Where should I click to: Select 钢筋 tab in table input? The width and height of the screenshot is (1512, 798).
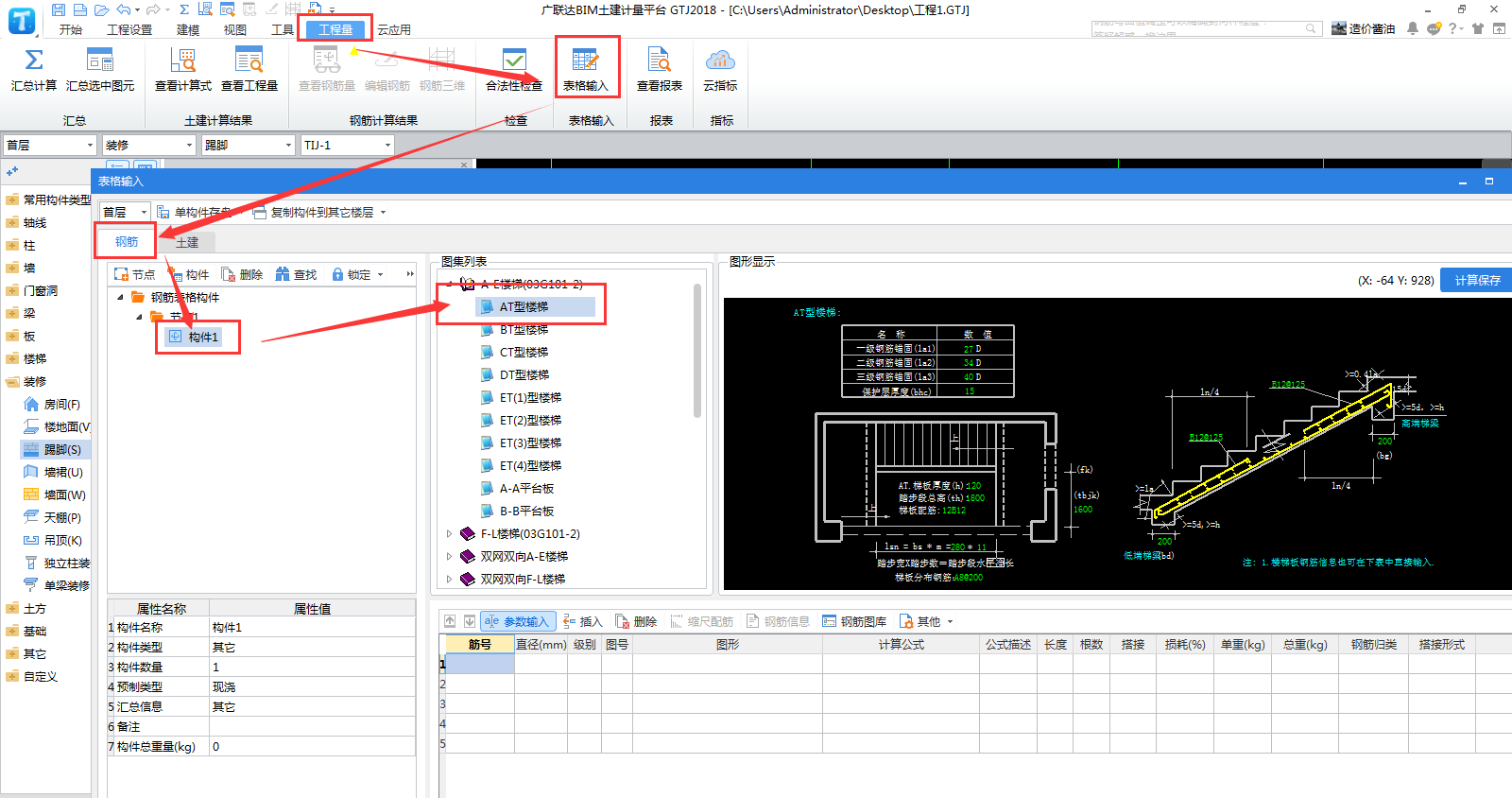[x=127, y=241]
